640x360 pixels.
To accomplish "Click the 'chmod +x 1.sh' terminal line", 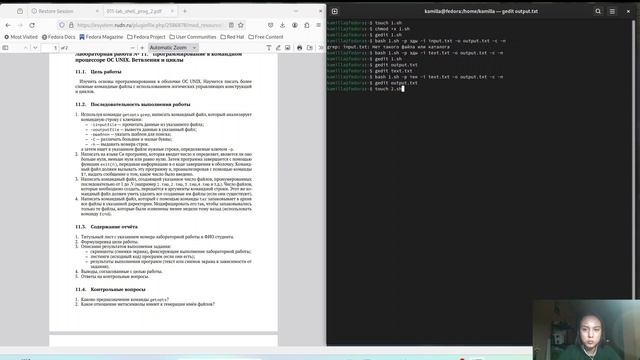I will point(368,29).
